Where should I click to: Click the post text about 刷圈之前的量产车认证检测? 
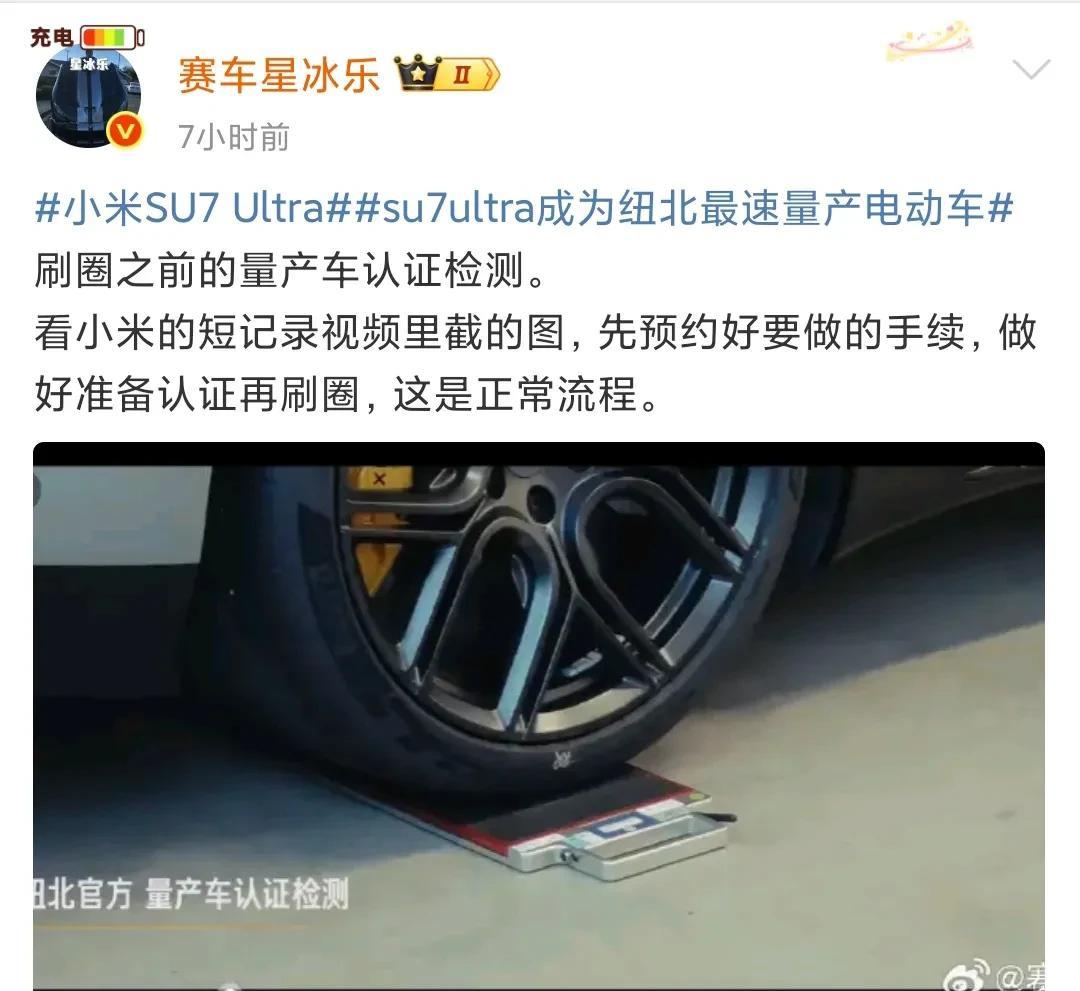(x=290, y=270)
